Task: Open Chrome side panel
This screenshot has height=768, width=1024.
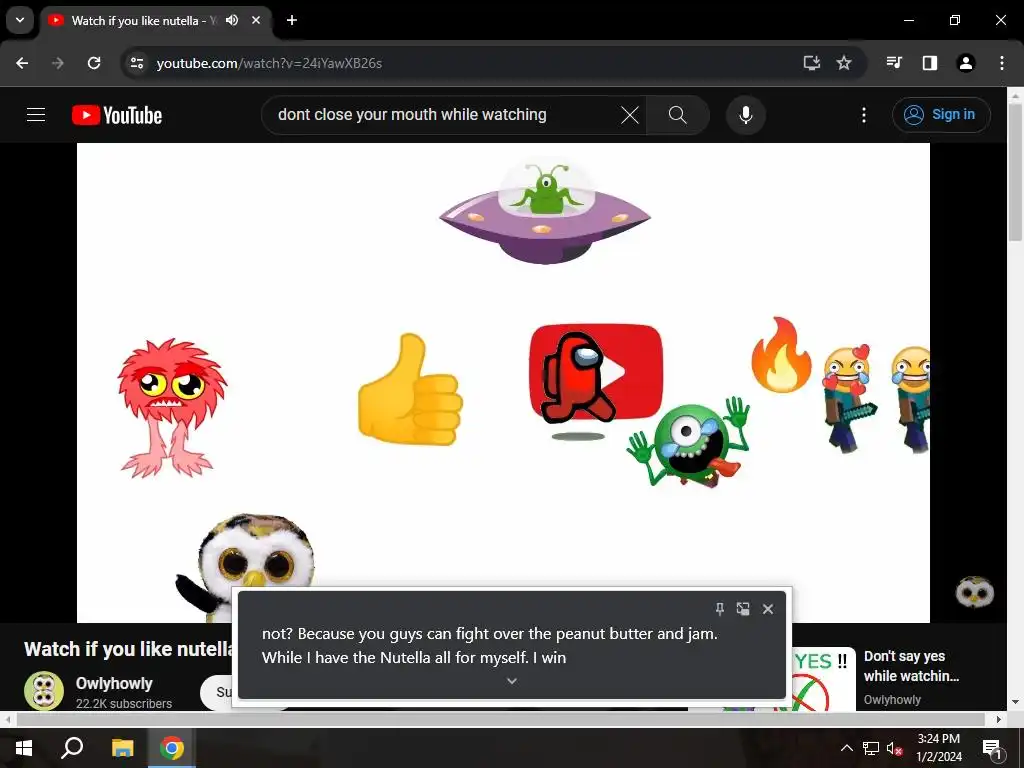Action: (x=929, y=63)
